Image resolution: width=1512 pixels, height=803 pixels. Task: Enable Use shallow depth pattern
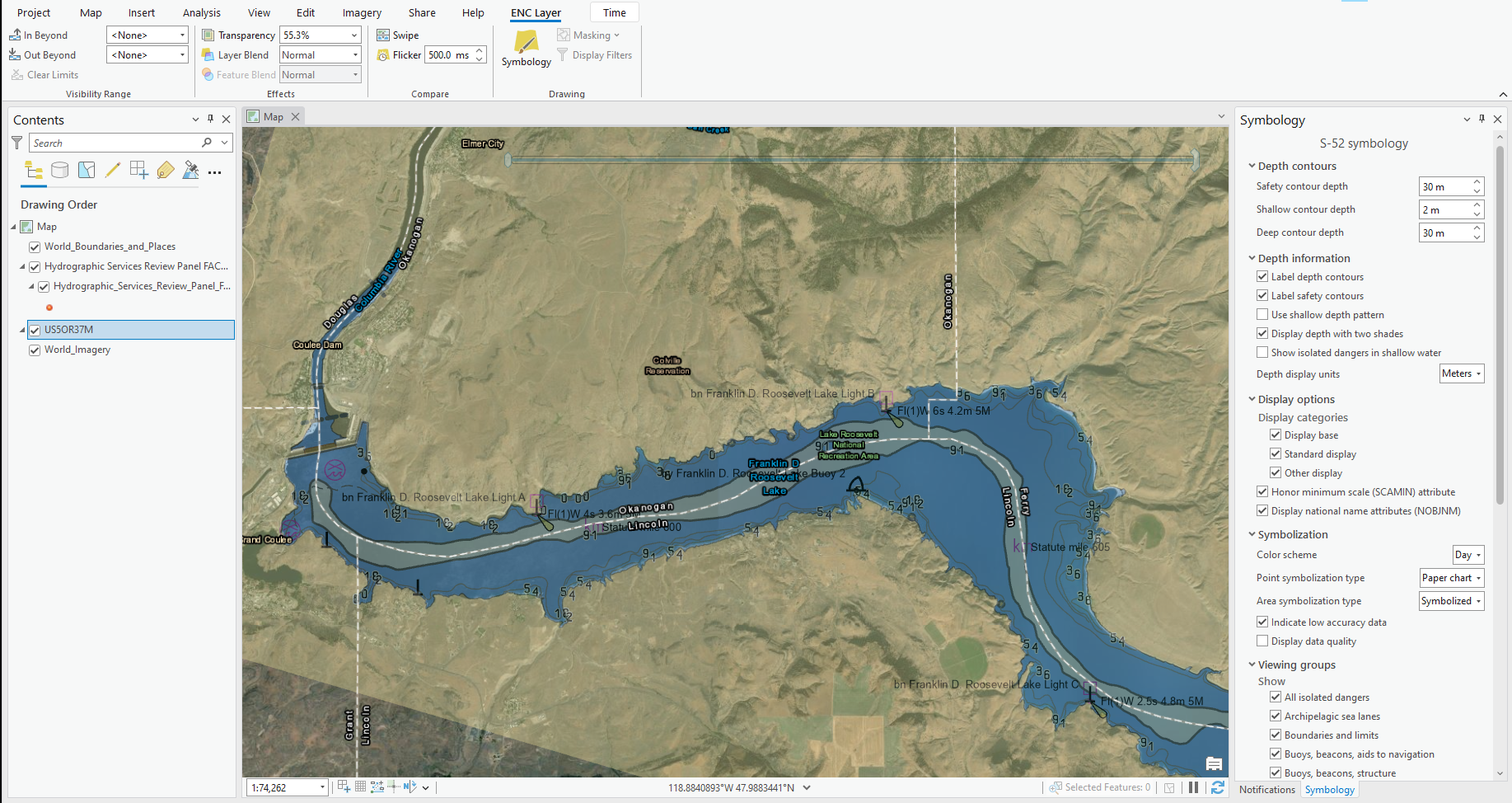coord(1262,315)
